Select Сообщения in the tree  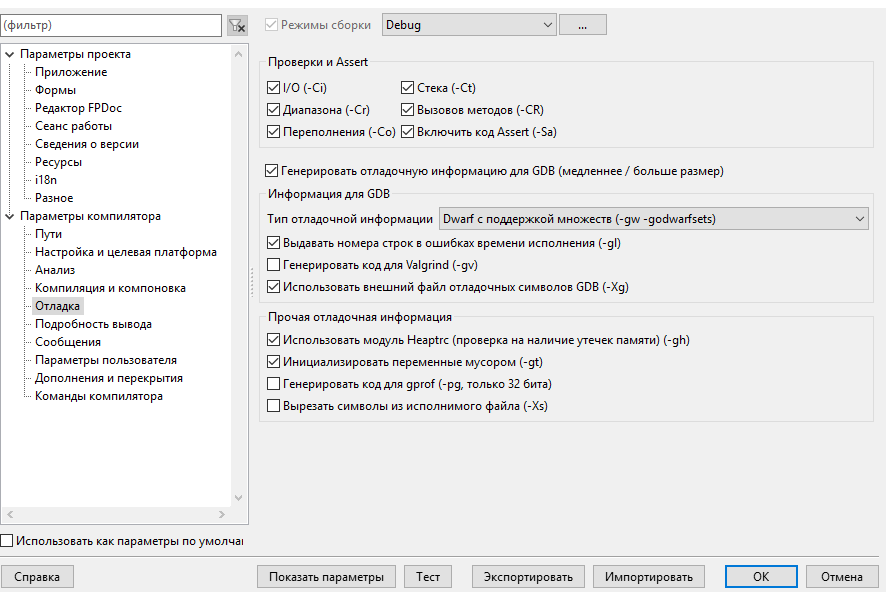coord(67,342)
